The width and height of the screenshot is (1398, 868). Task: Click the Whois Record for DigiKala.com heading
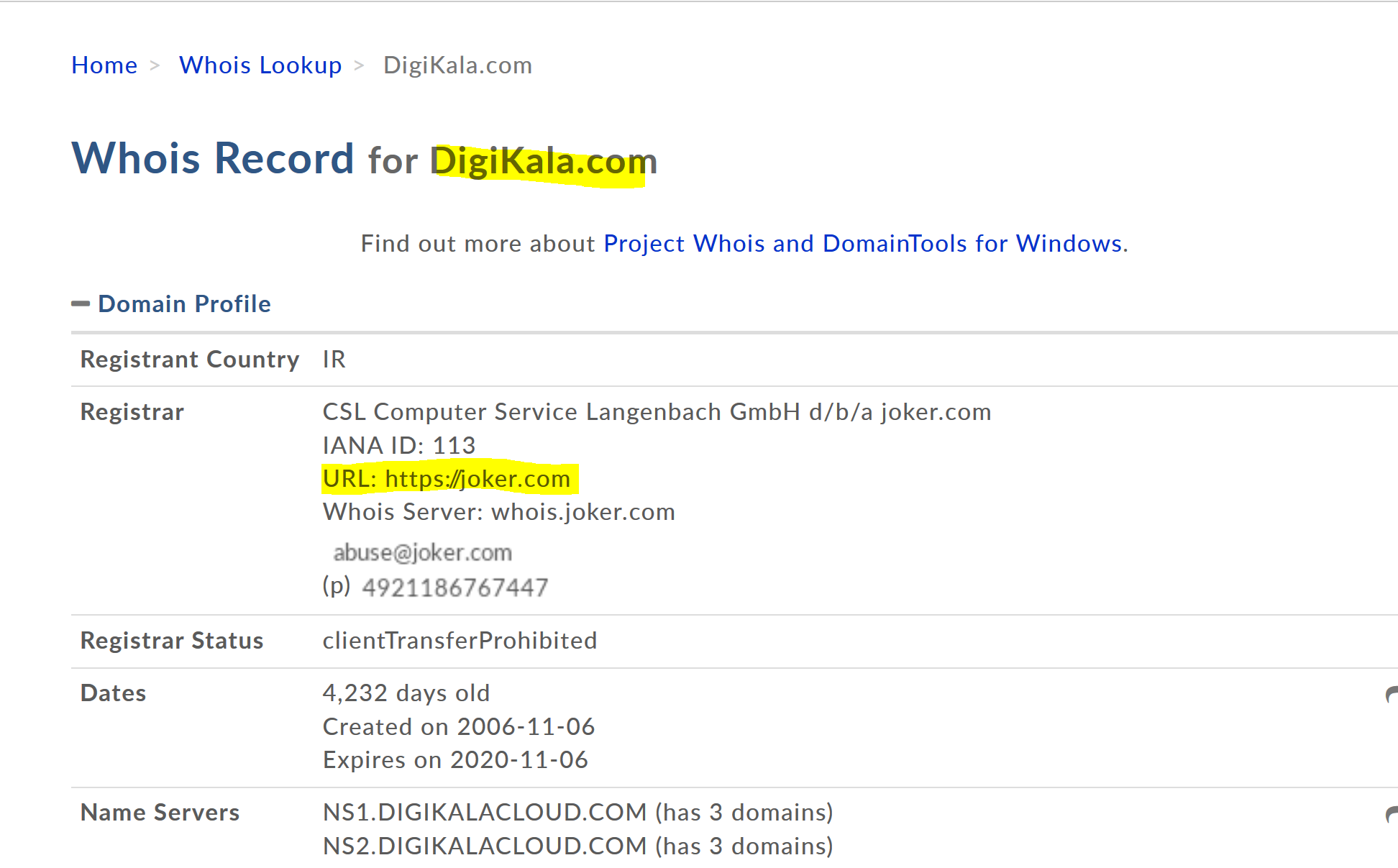(365, 160)
